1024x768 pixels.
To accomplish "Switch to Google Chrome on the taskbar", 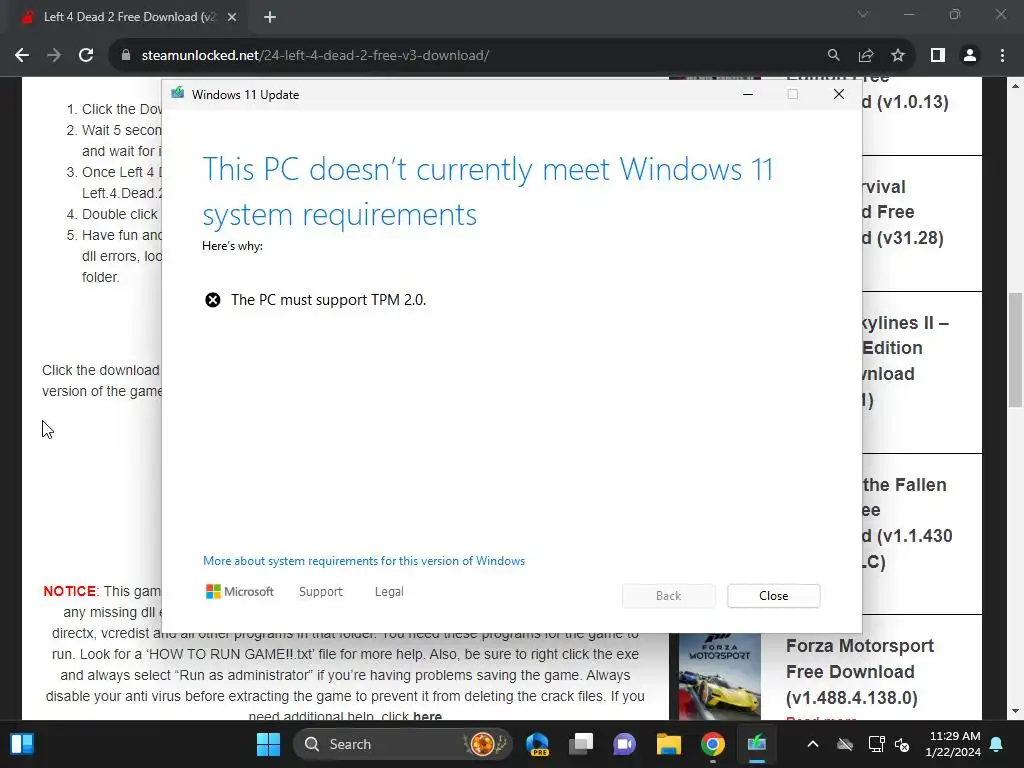I will 712,744.
